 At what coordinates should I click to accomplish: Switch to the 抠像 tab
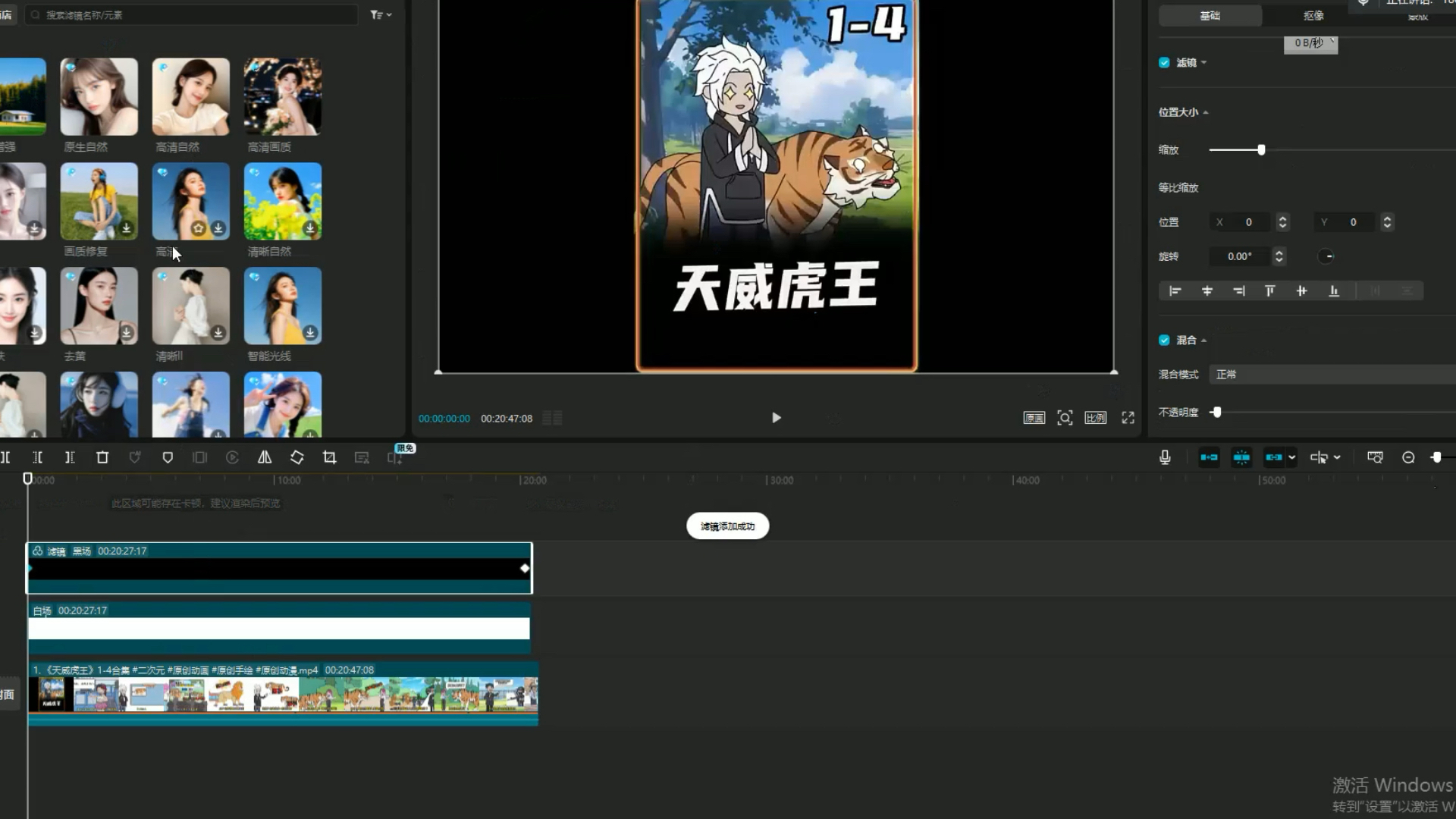tap(1313, 15)
